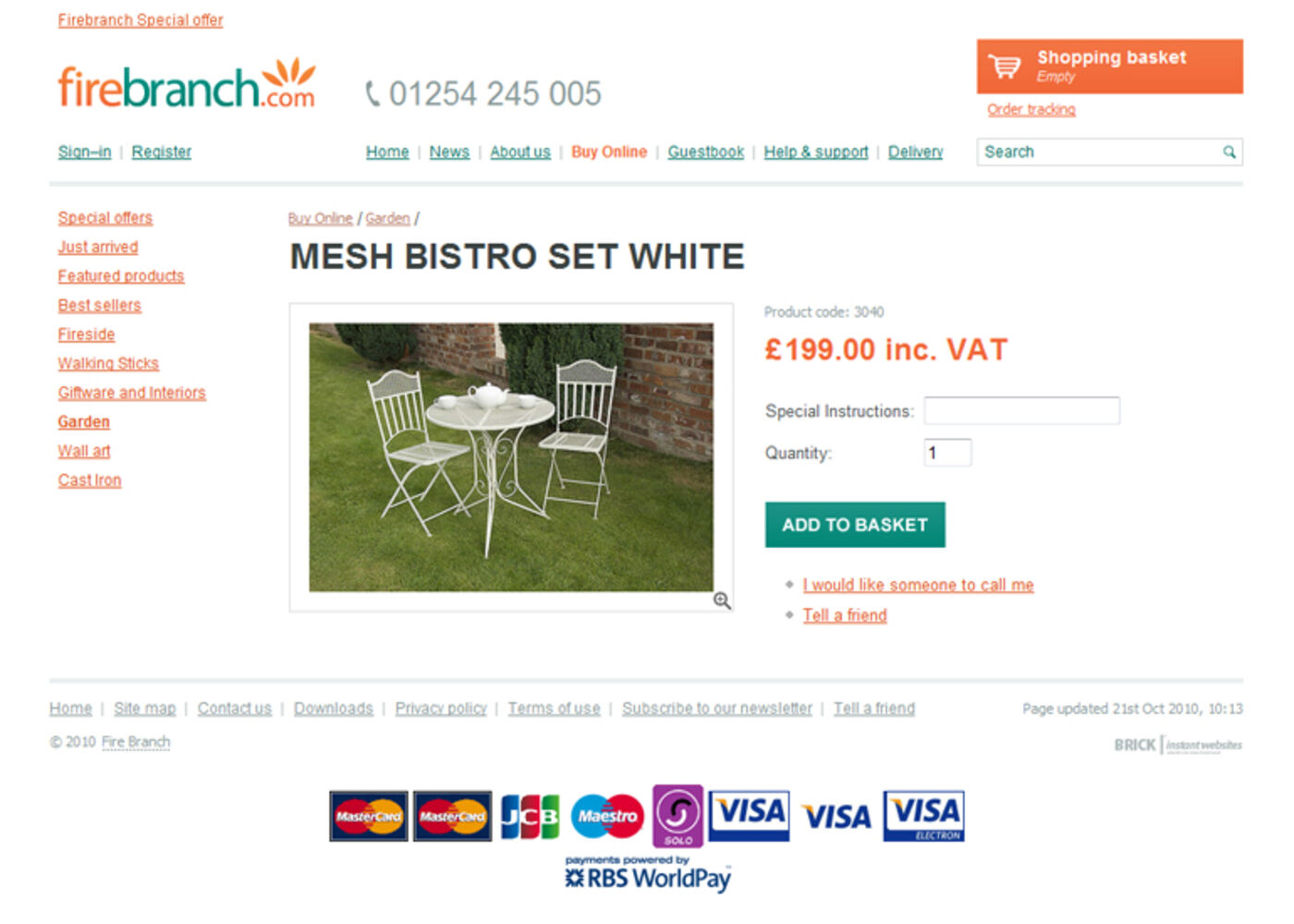Click the RBS WorldPay logo

click(x=647, y=873)
